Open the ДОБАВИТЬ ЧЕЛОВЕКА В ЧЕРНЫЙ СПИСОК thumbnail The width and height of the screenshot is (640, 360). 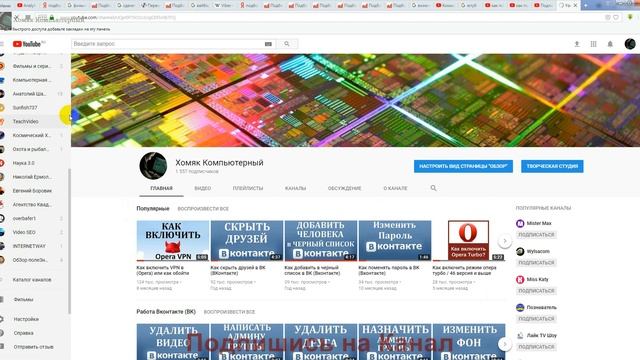coord(320,241)
